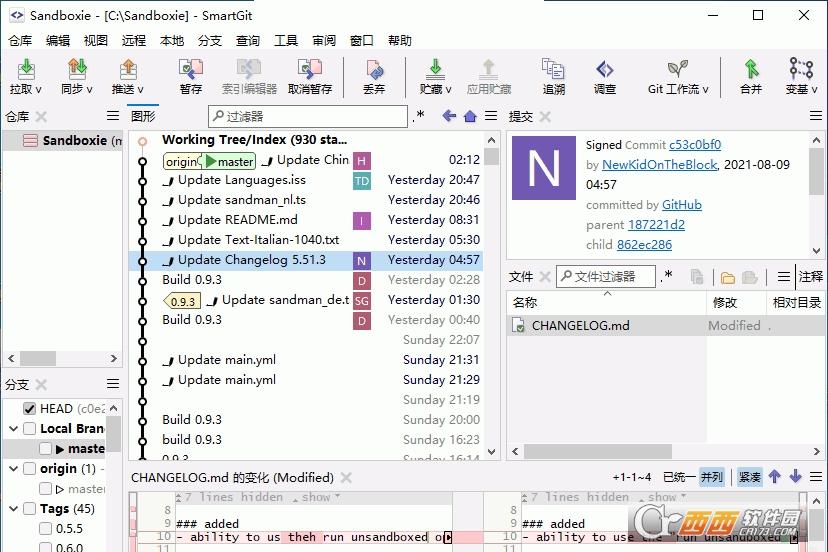
Task: Open commit hash link c53c0bf0
Action: [695, 145]
